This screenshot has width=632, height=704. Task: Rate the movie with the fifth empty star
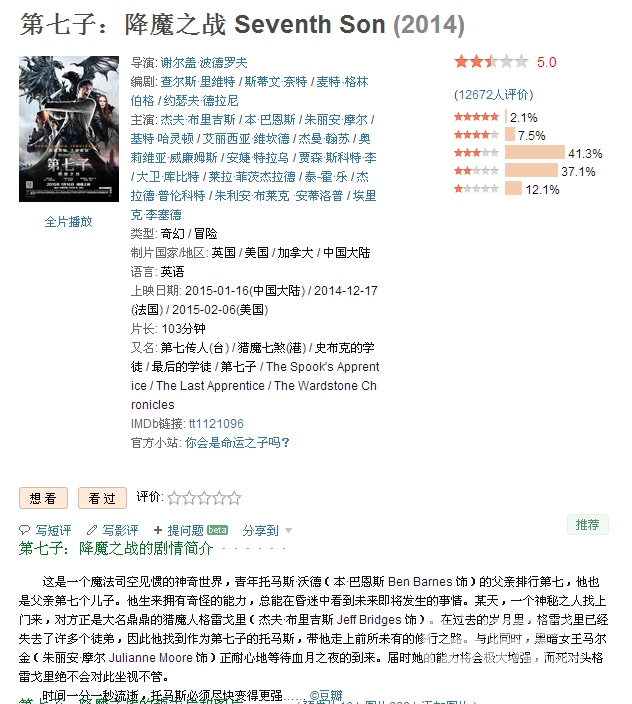pos(234,498)
